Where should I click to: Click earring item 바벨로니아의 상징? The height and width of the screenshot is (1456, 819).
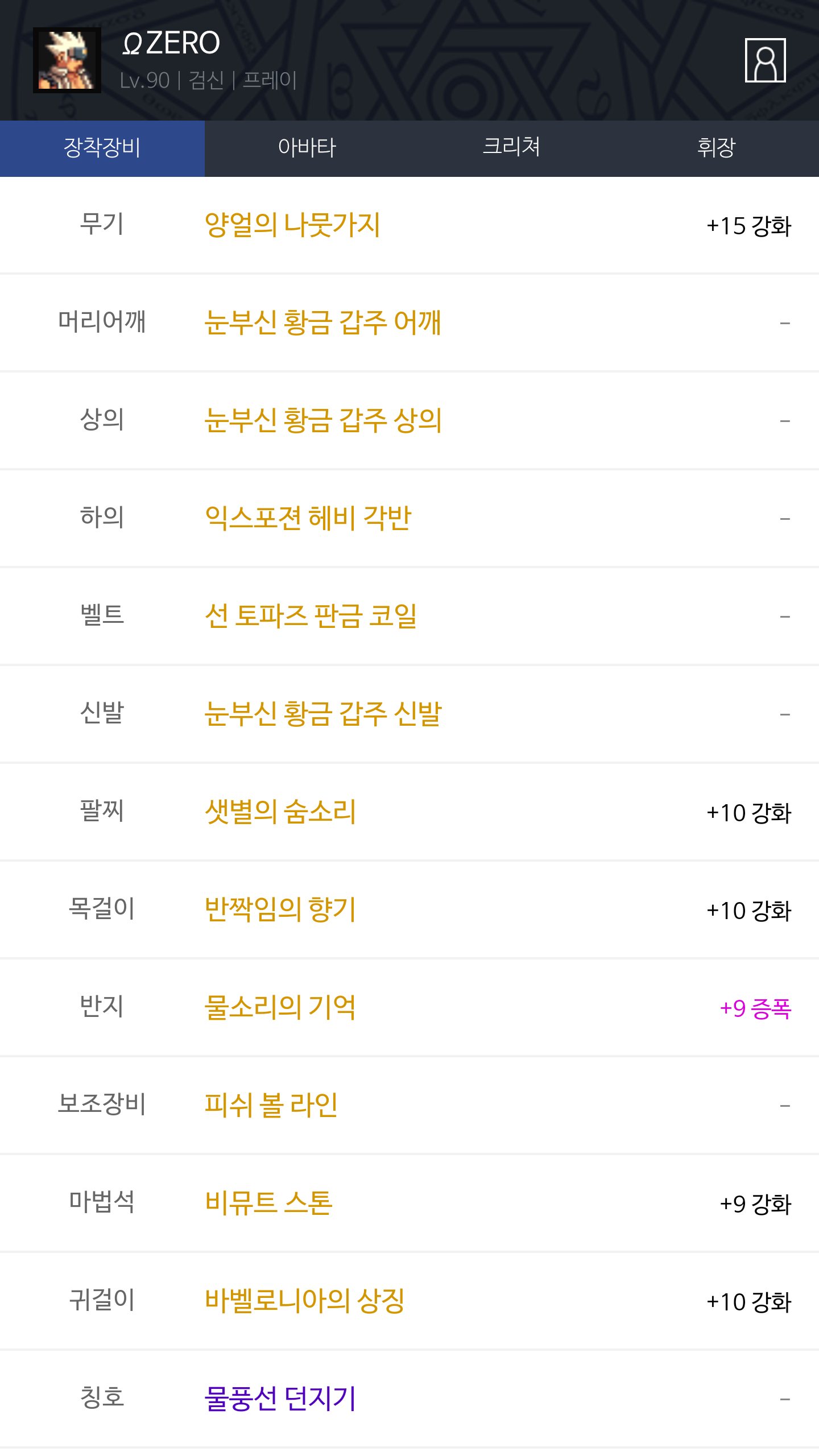[x=305, y=1301]
